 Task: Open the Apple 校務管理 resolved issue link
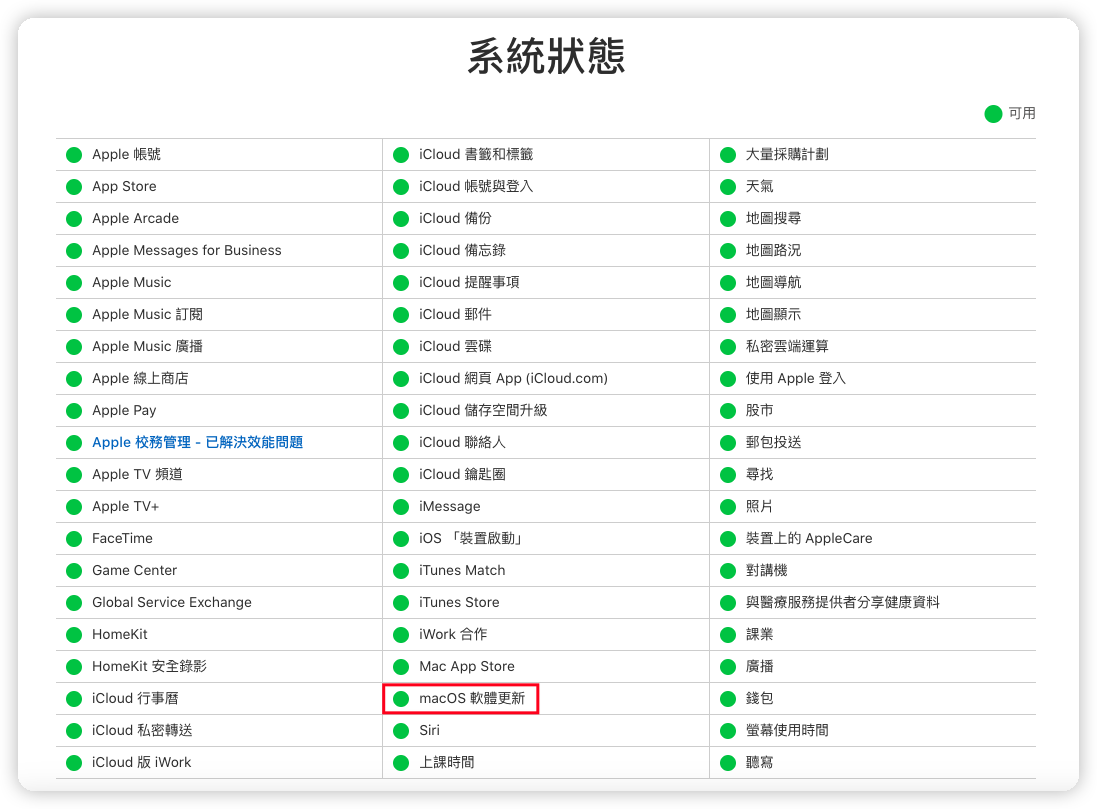pos(197,442)
